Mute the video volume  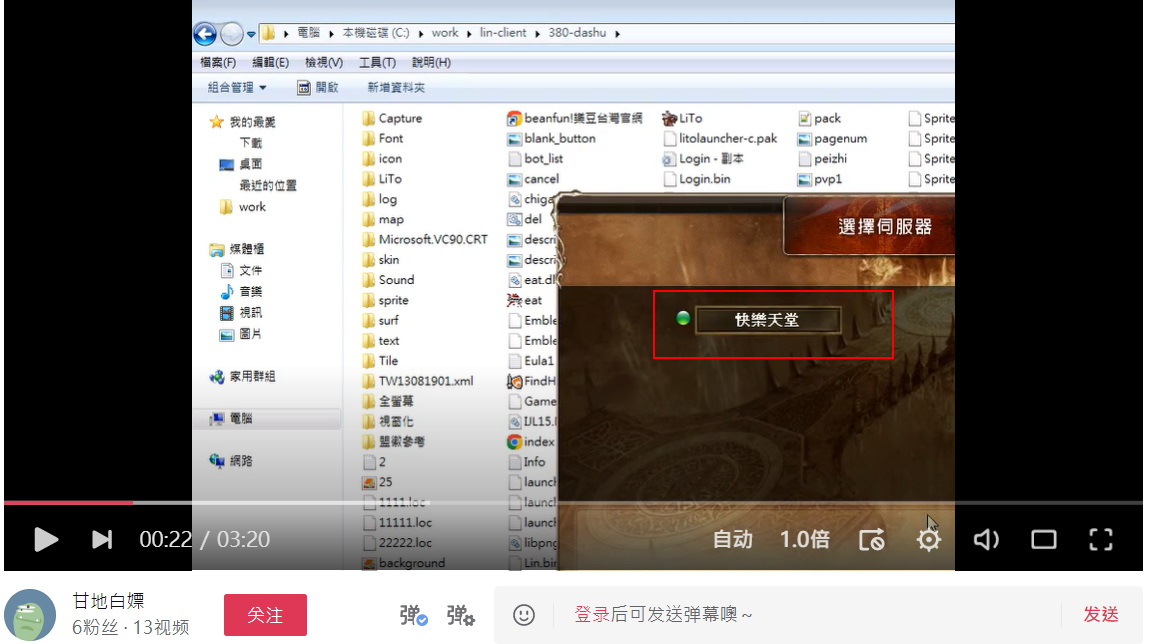(986, 540)
